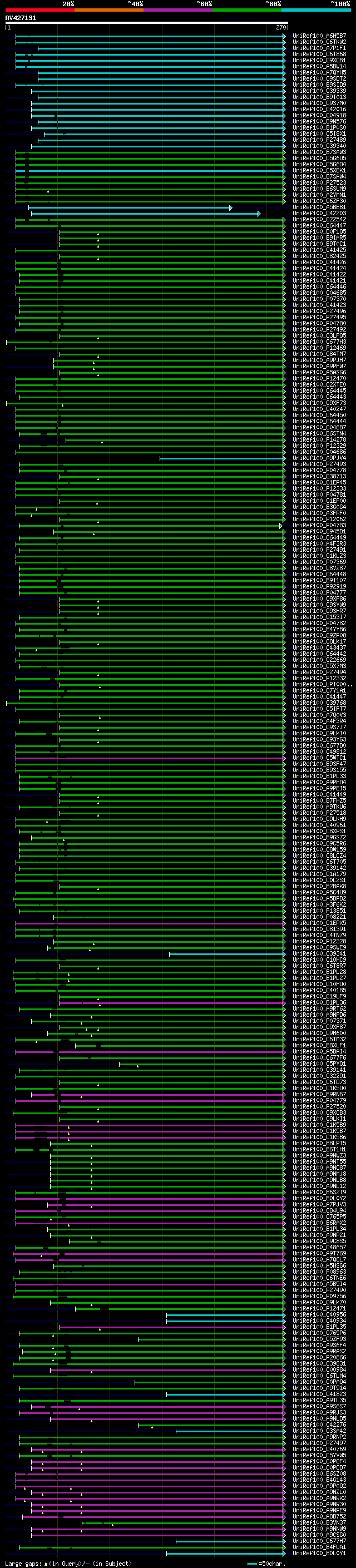Click the UniRef100_B3G0G4 label
Viewport: 356px width, 1568px height.
[x=319, y=507]
